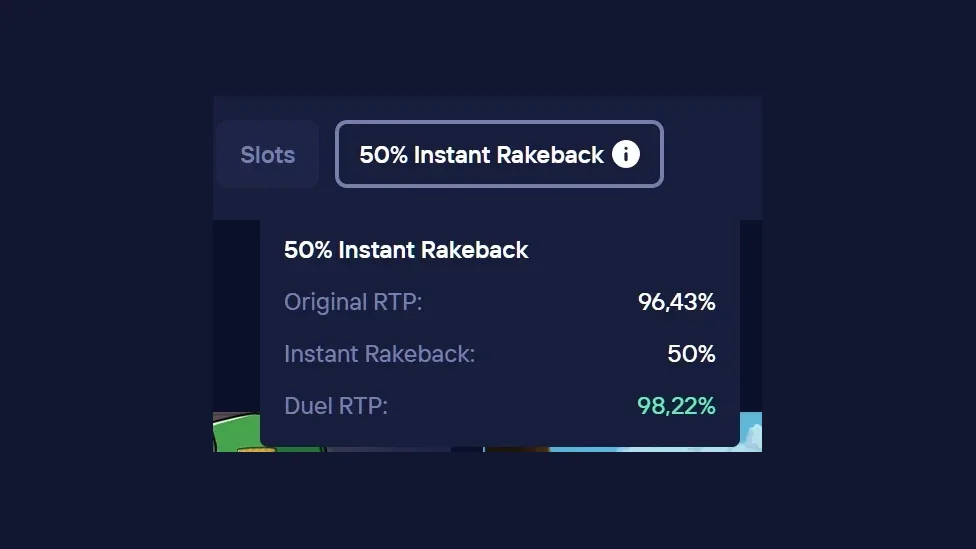Select the green 98,22% Duel RTP value
This screenshot has height=549, width=976.
(x=677, y=406)
